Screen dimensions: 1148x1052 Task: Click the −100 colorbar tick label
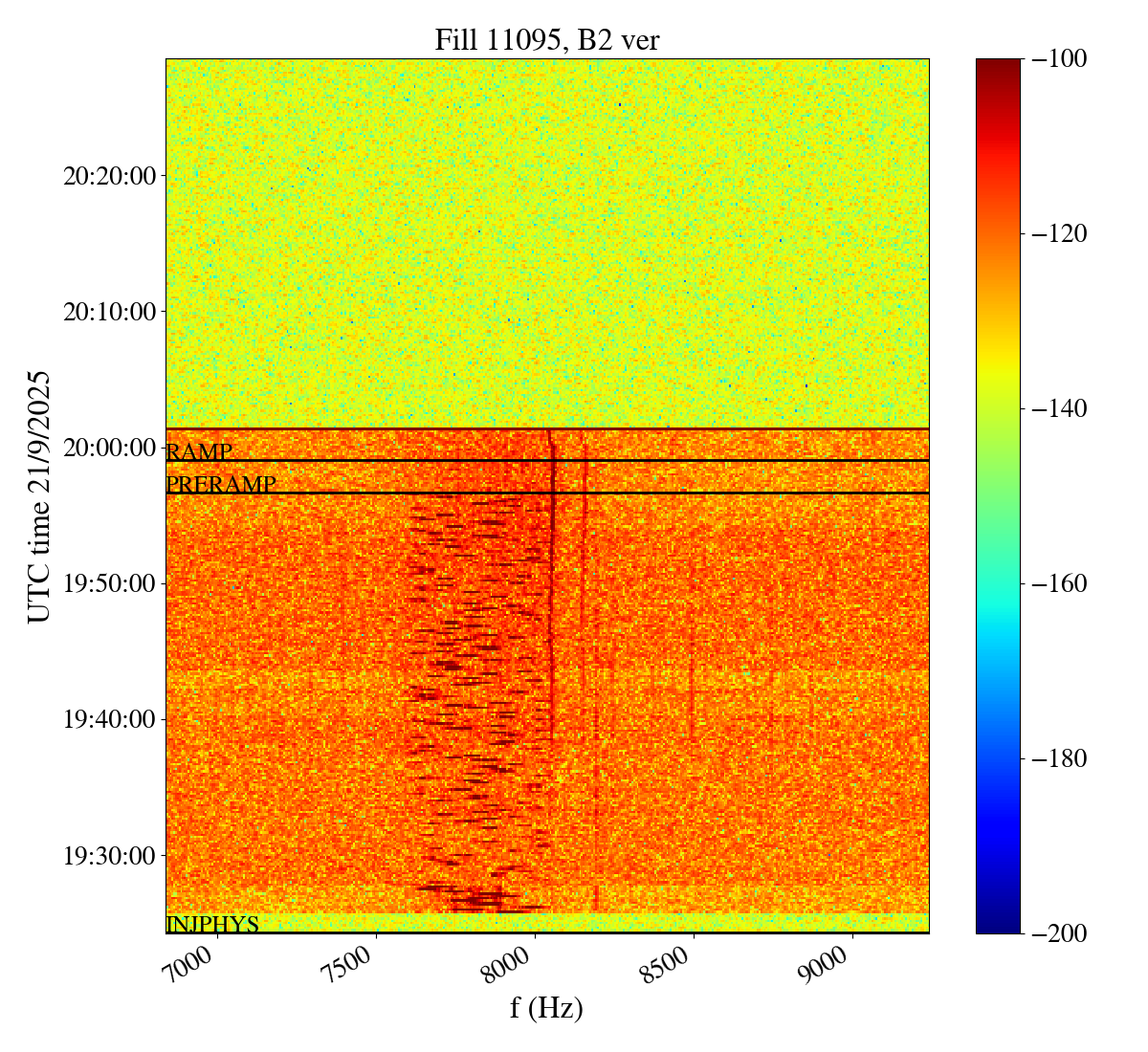[1061, 59]
